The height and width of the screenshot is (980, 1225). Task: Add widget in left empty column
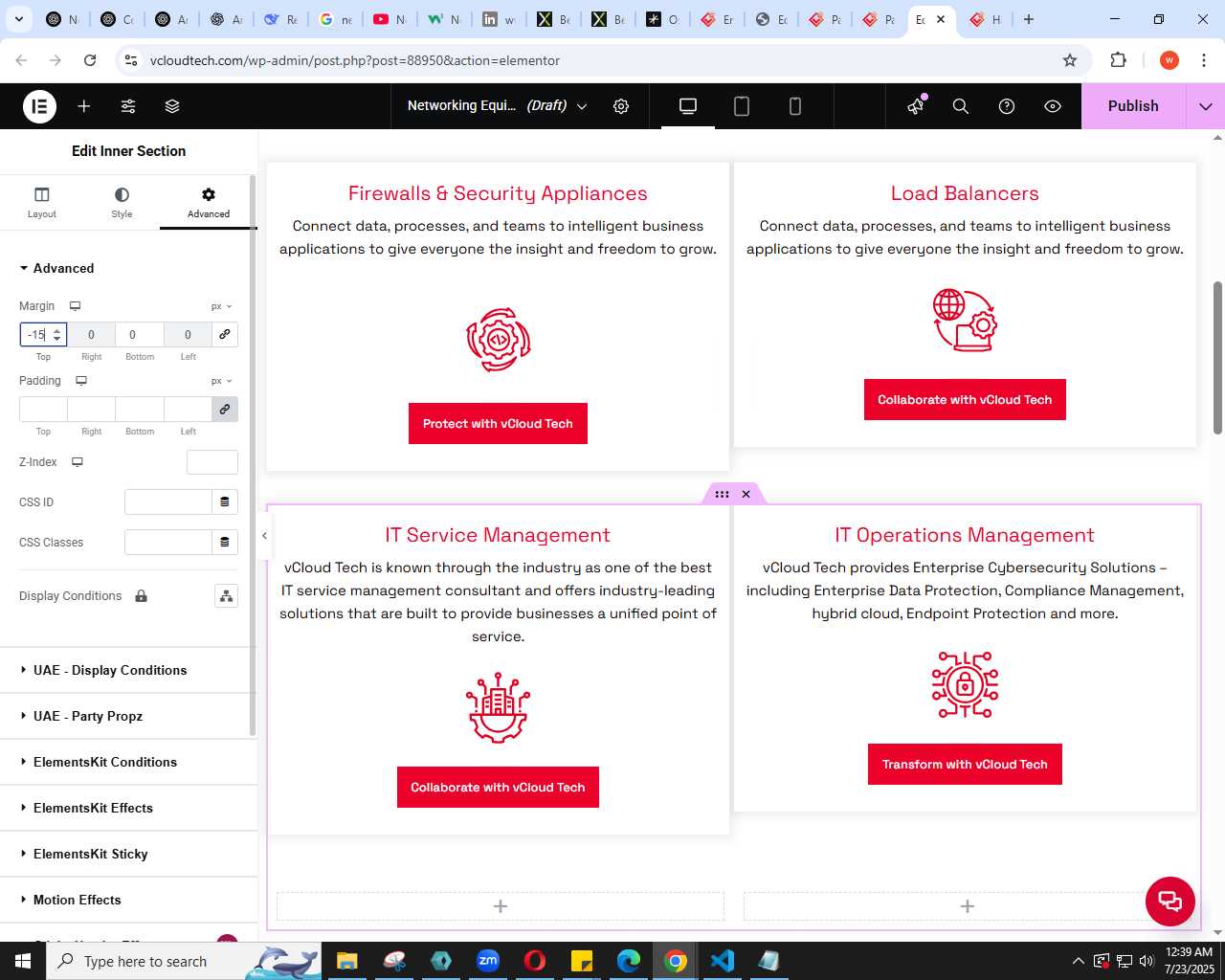coord(501,906)
